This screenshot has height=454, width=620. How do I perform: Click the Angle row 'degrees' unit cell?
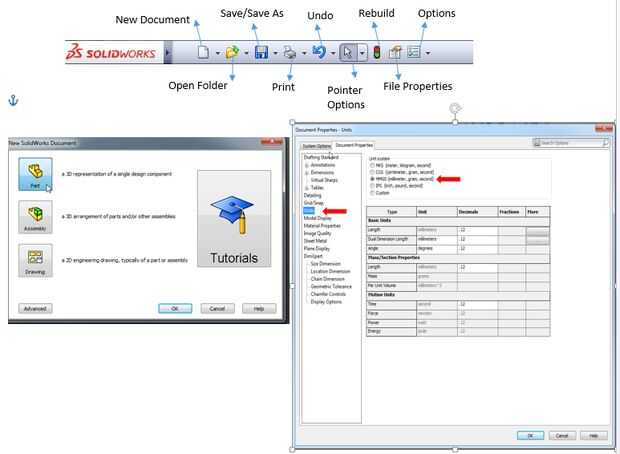[437, 249]
